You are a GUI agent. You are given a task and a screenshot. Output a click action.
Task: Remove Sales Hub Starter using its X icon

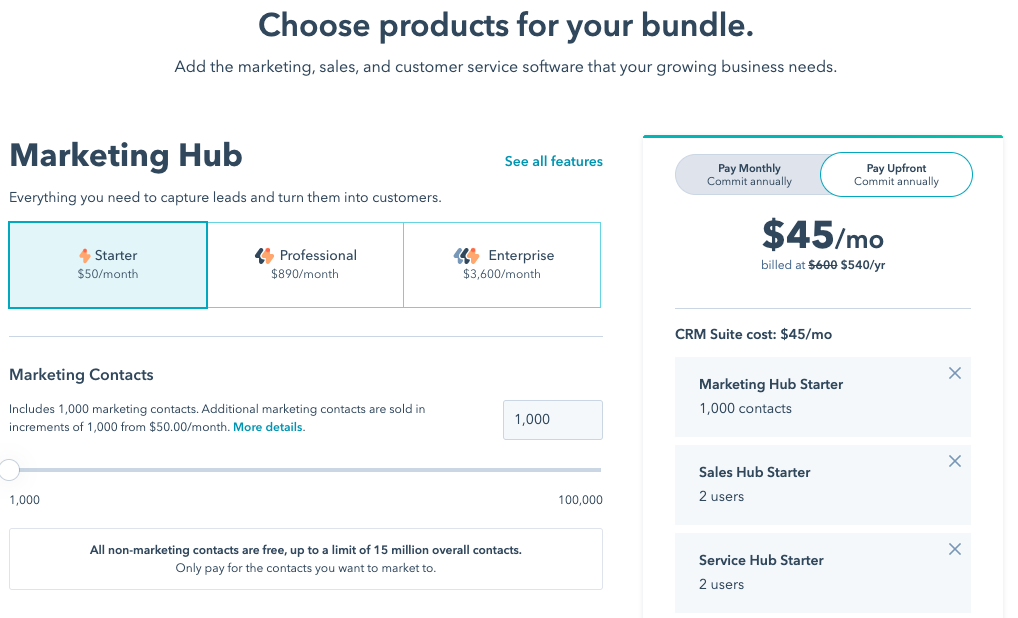pos(954,460)
